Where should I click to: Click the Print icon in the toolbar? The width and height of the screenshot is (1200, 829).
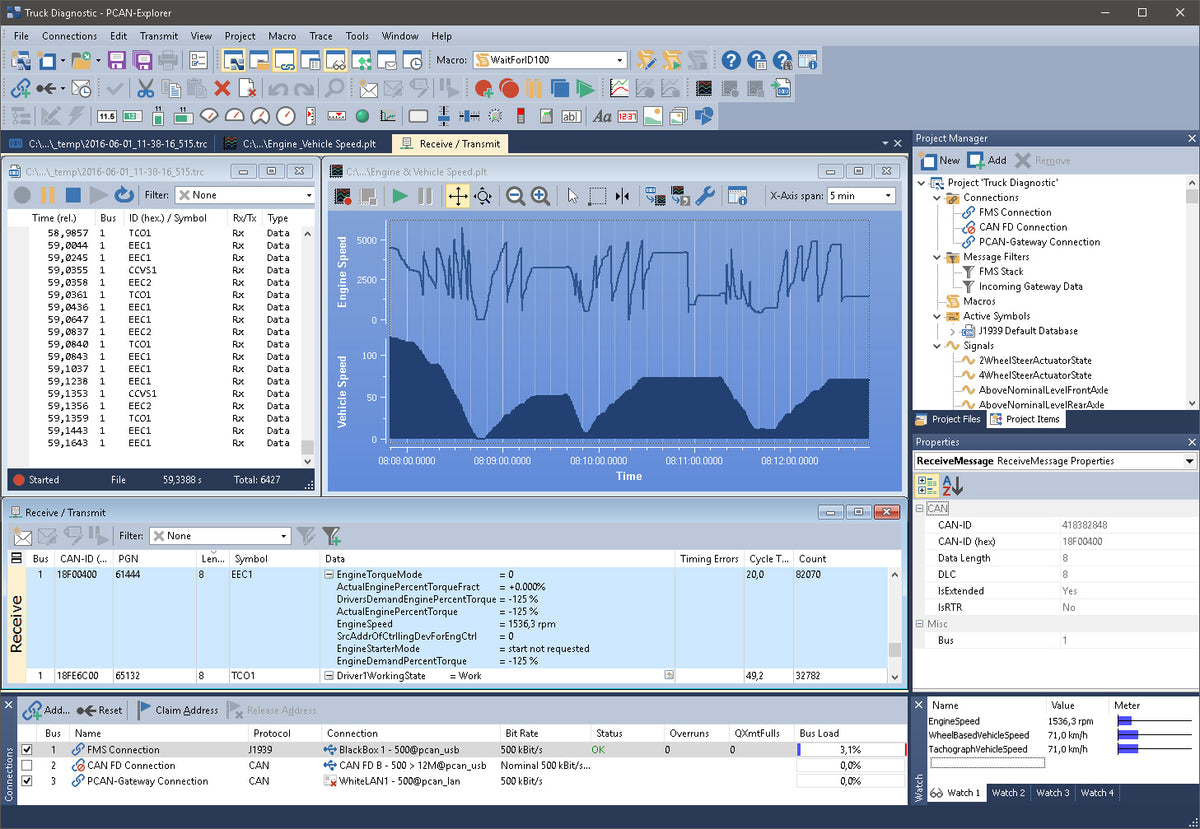pos(167,60)
